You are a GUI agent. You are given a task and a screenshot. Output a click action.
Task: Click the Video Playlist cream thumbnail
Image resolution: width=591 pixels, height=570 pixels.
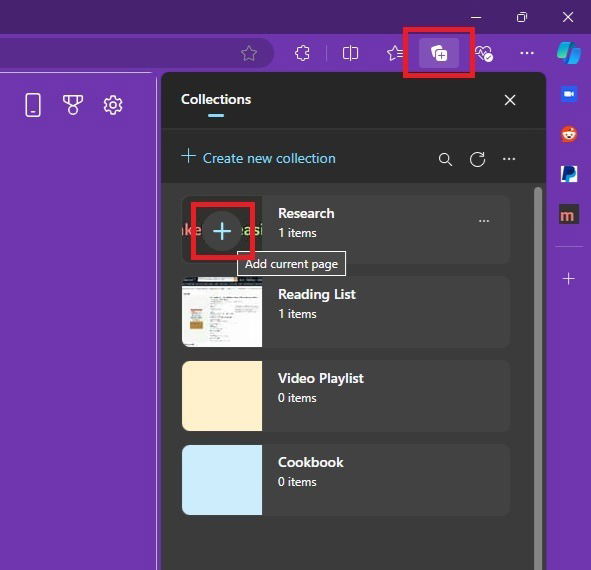click(x=222, y=396)
